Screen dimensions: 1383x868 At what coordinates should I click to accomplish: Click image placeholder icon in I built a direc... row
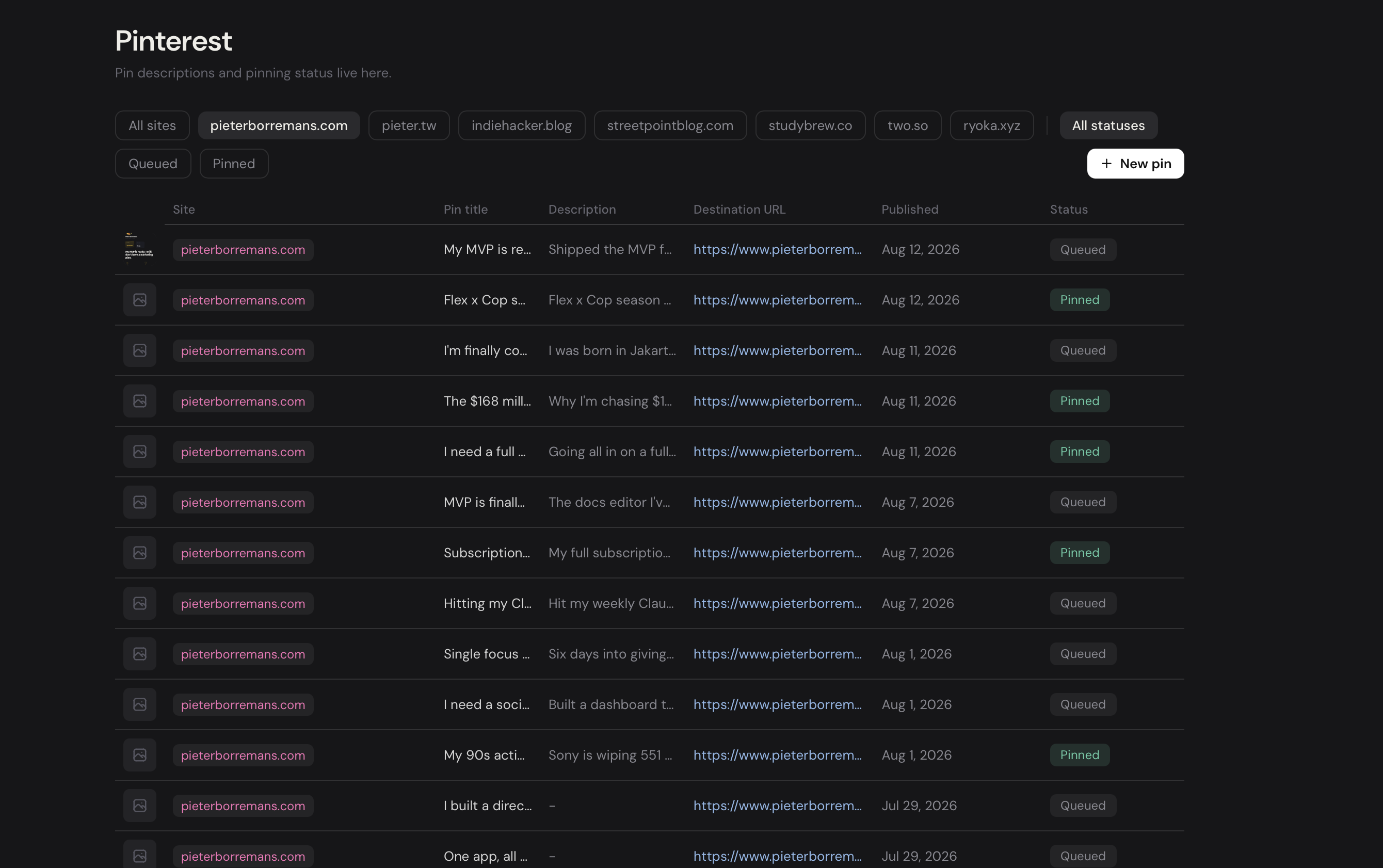pos(139,805)
